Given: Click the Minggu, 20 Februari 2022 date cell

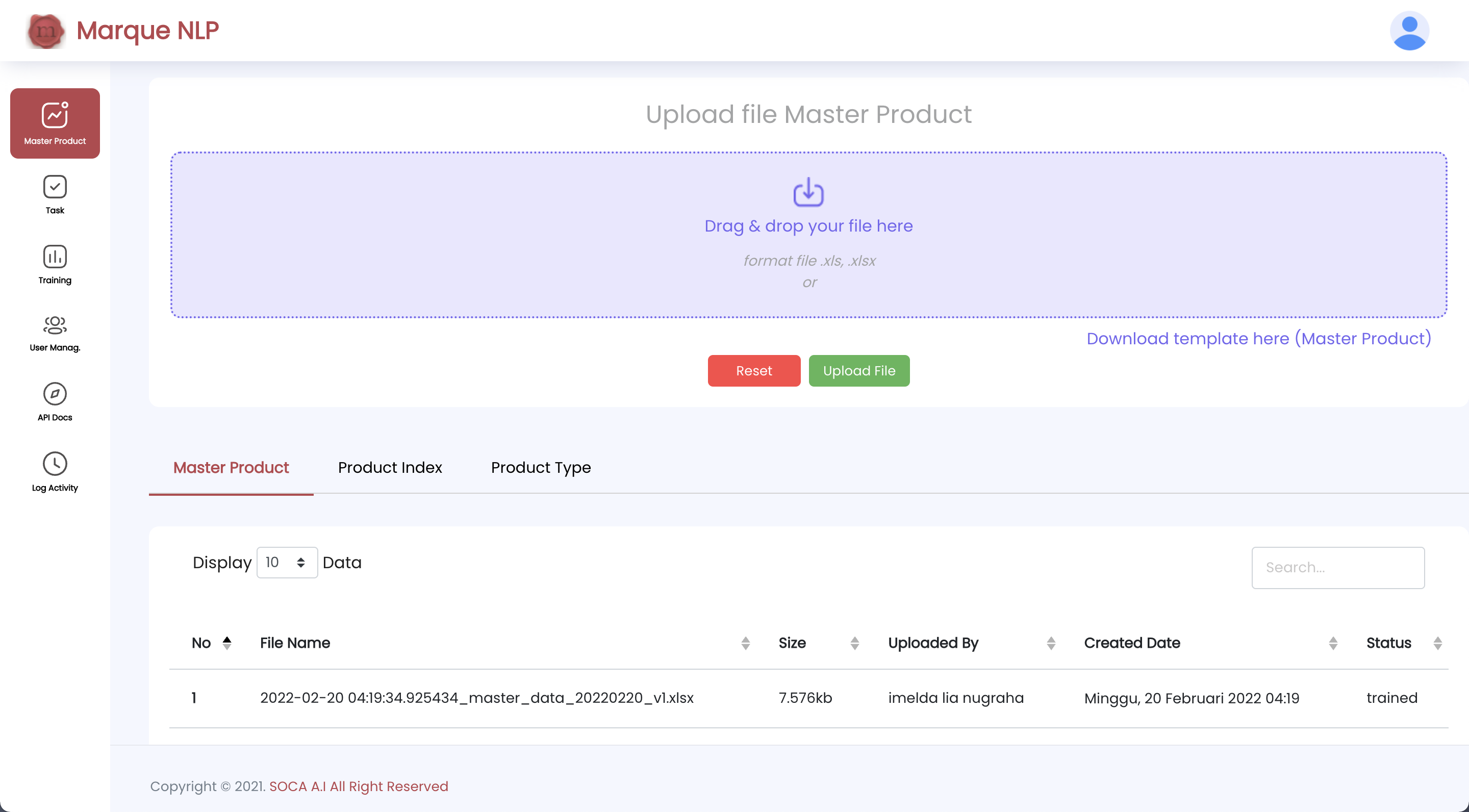Looking at the screenshot, I should (x=1192, y=699).
